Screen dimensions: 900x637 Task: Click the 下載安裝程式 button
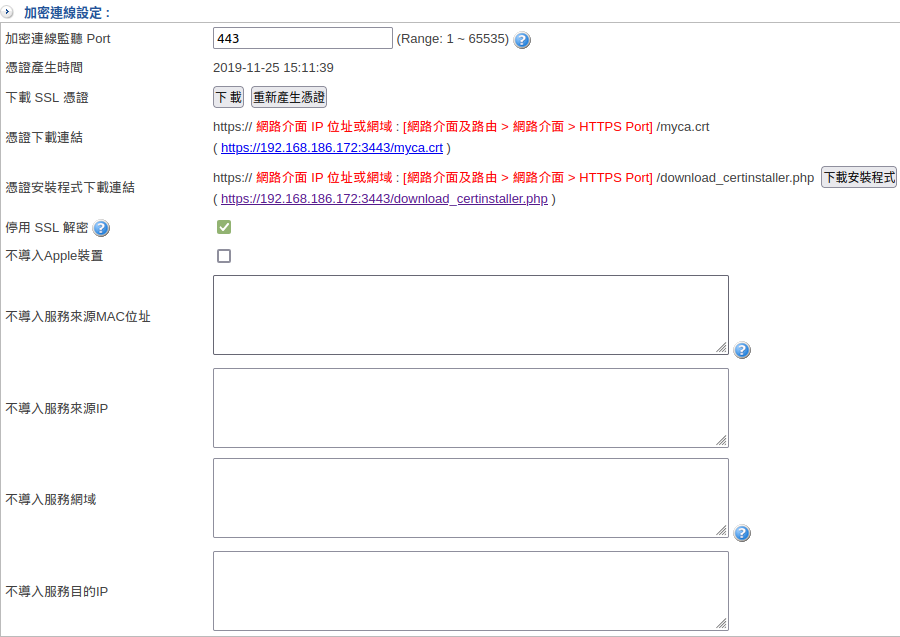coord(859,177)
